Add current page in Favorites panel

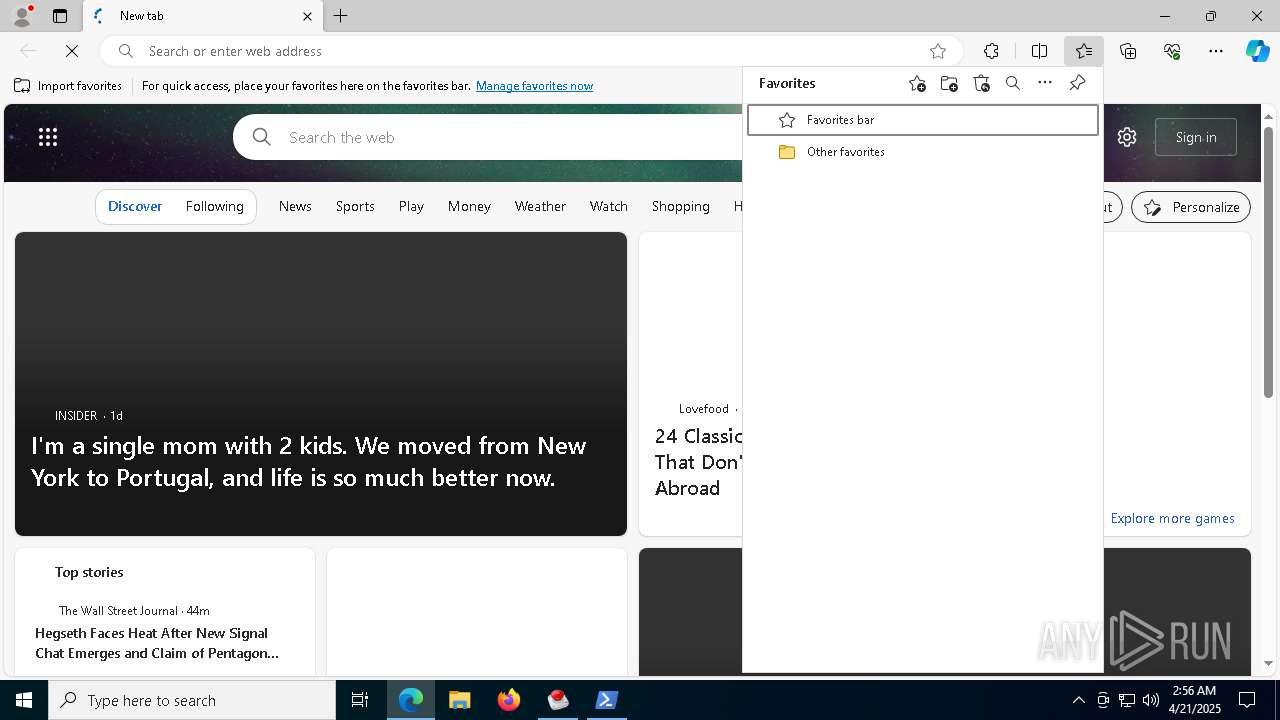[x=917, y=84]
